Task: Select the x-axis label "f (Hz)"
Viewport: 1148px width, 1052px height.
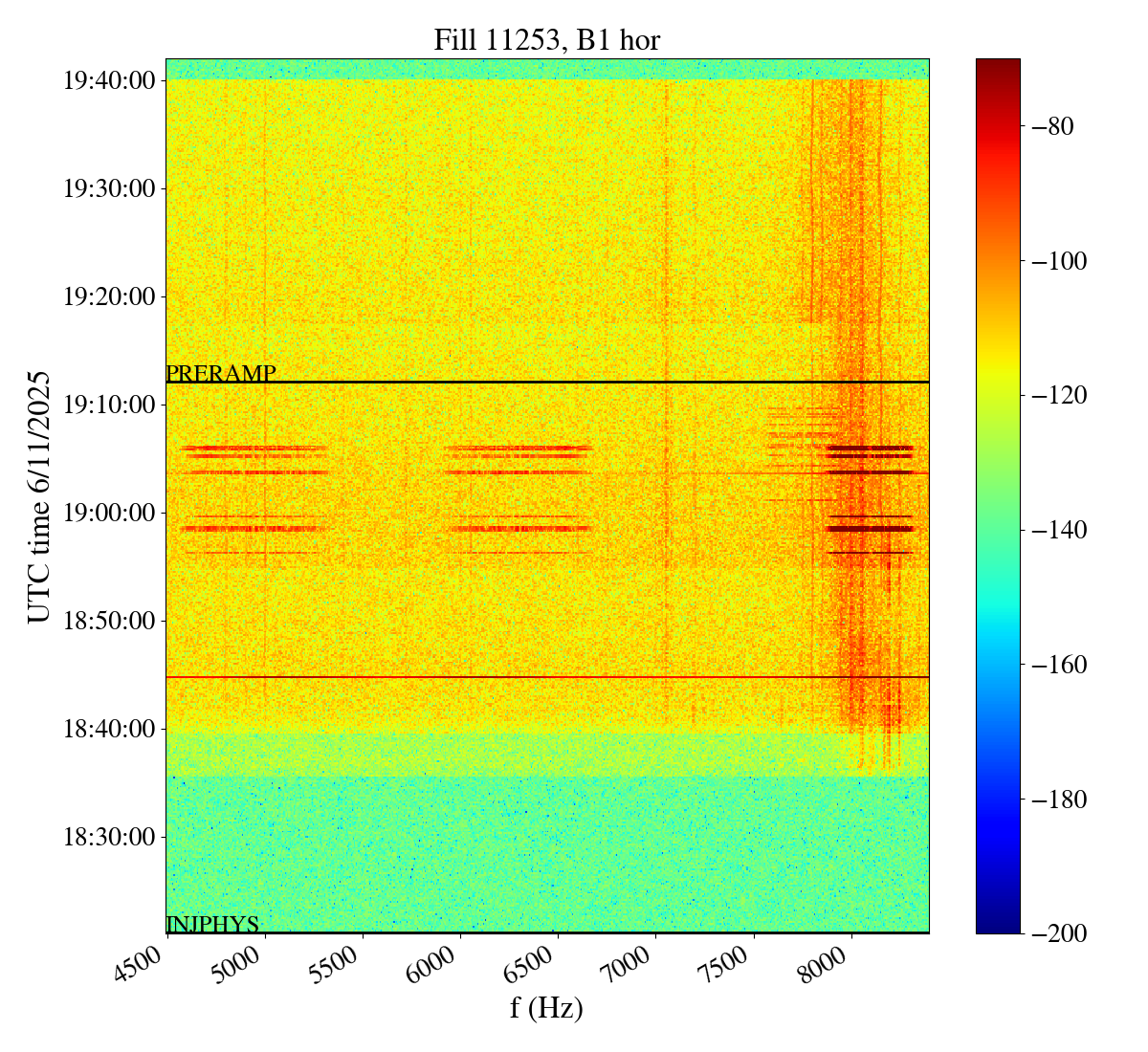Action: [546, 1007]
